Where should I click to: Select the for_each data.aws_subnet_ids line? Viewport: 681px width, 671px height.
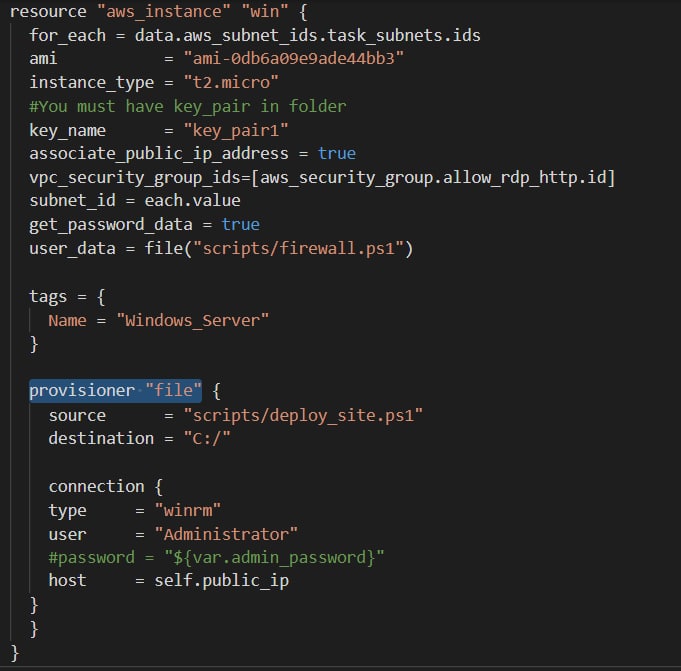[255, 36]
